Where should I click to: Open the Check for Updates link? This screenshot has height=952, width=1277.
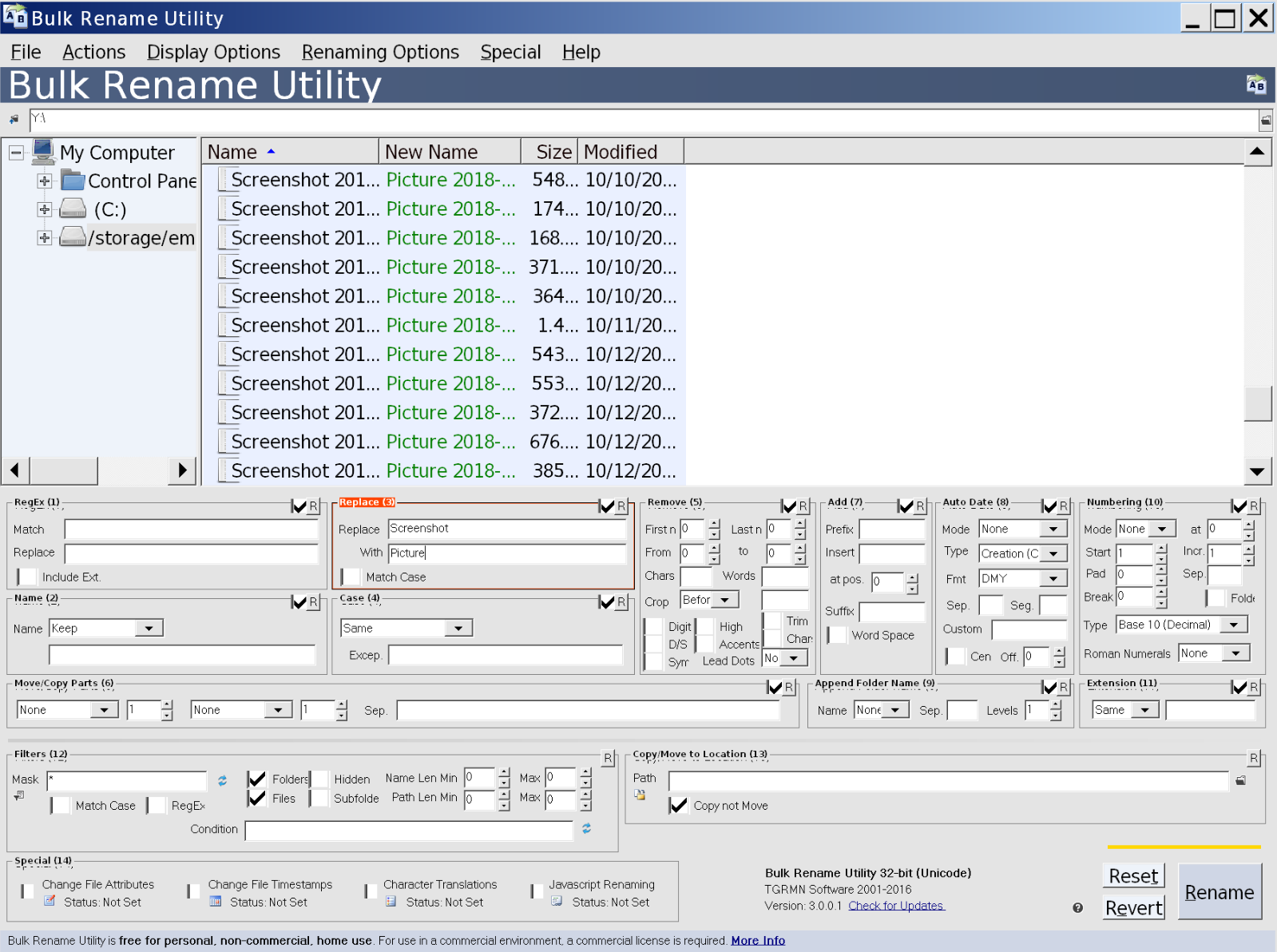[896, 906]
